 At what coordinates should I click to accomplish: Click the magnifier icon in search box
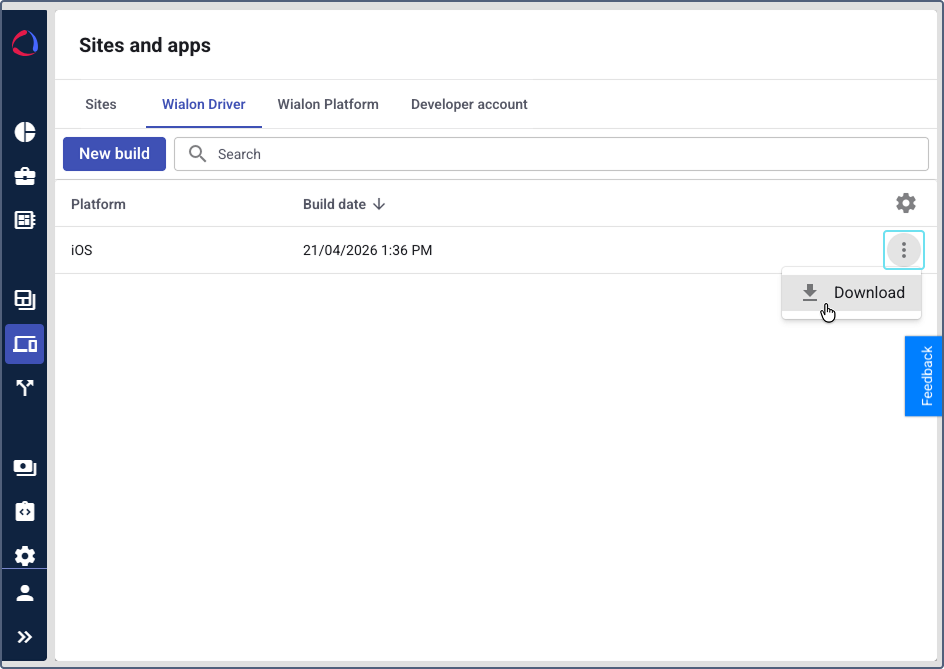click(x=197, y=154)
